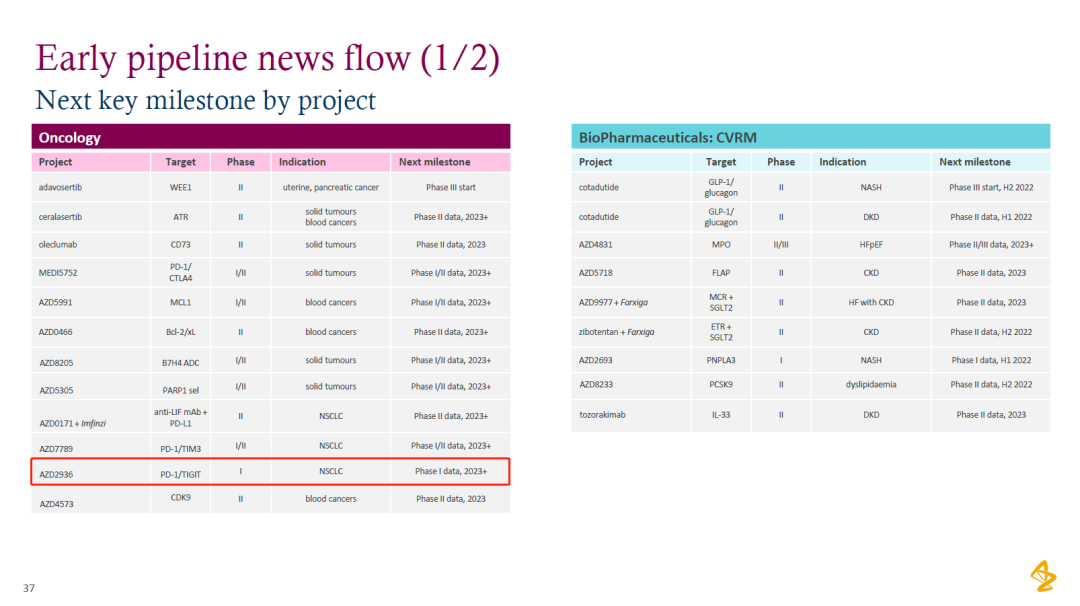Click the slide page number 37
This screenshot has width=1080, height=606.
29,588
